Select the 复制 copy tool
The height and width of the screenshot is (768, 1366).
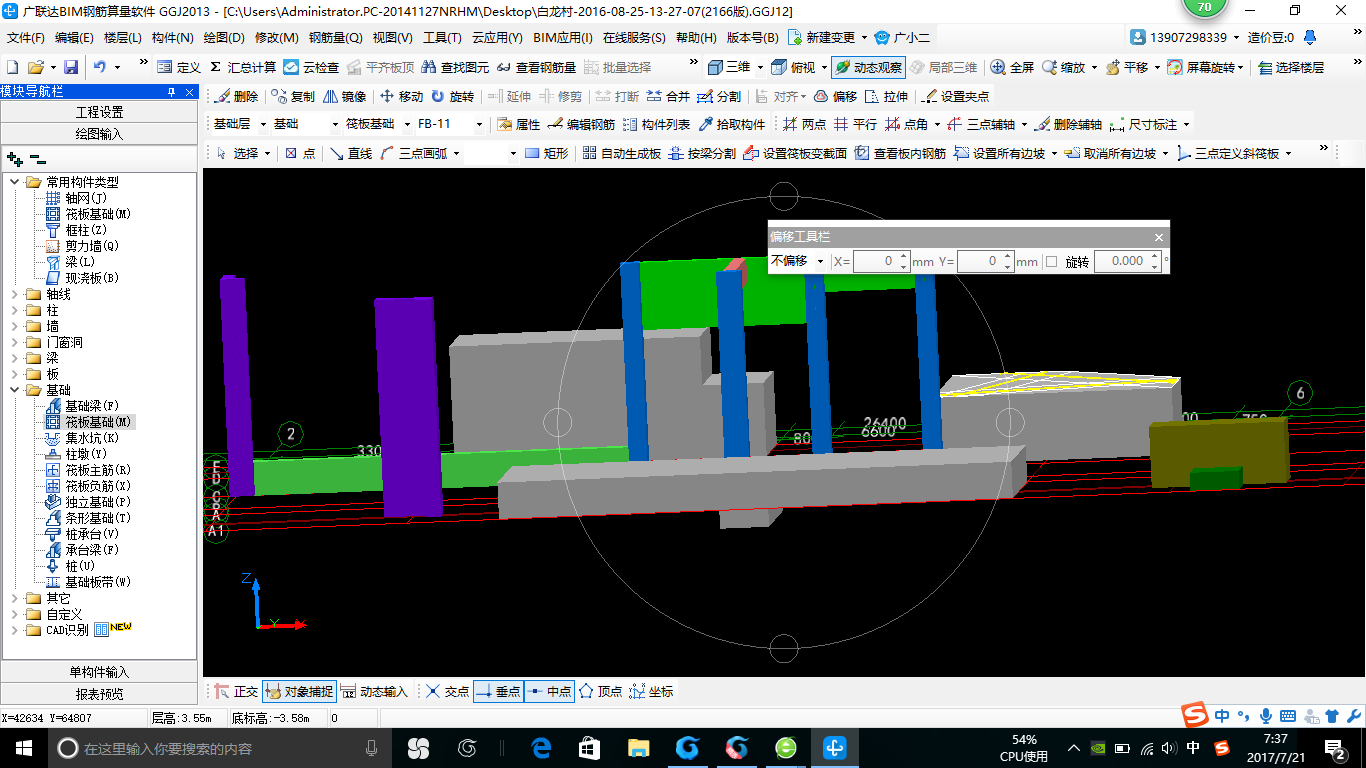click(x=293, y=96)
